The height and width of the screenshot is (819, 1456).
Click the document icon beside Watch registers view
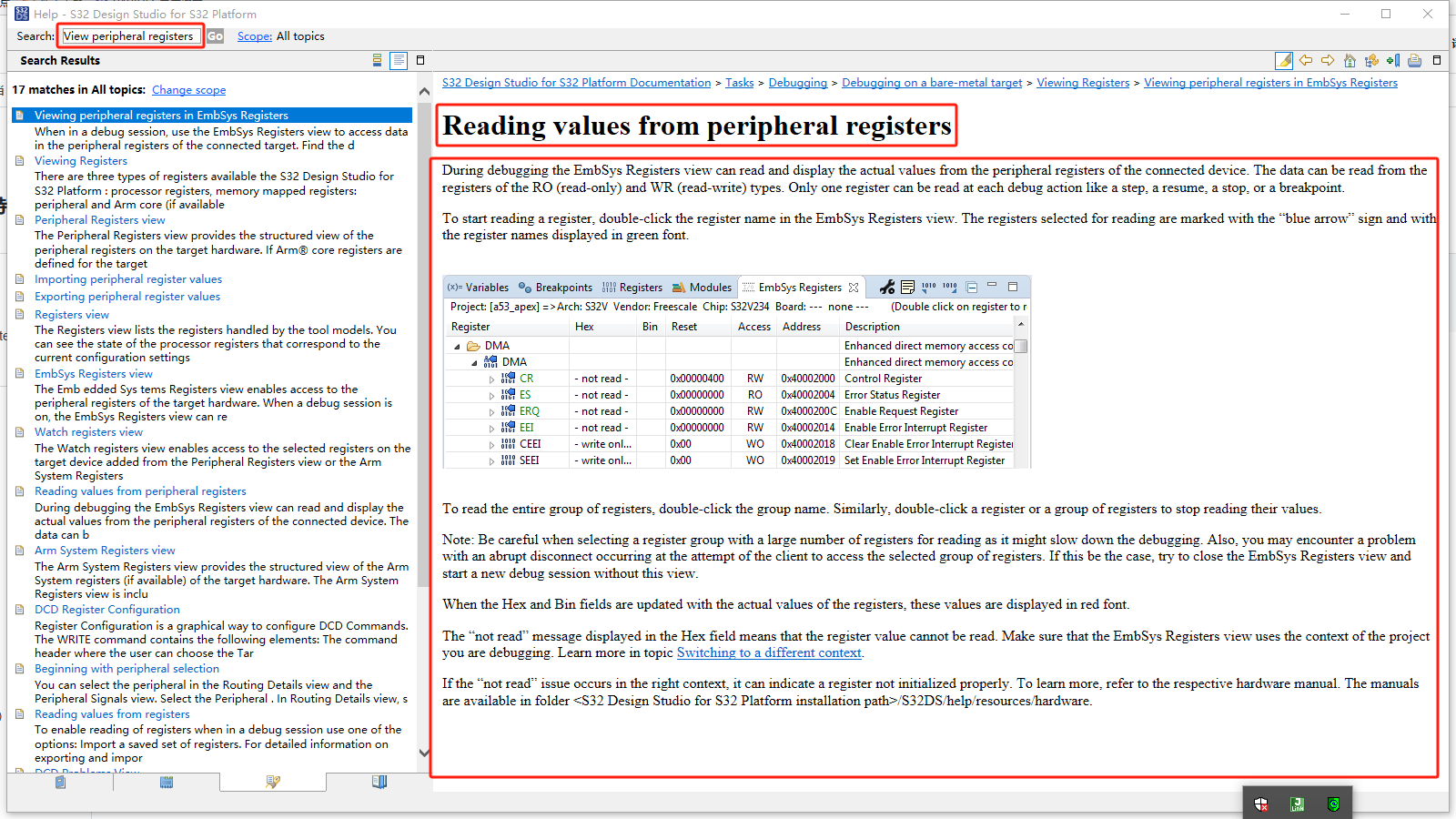pyautogui.click(x=20, y=432)
